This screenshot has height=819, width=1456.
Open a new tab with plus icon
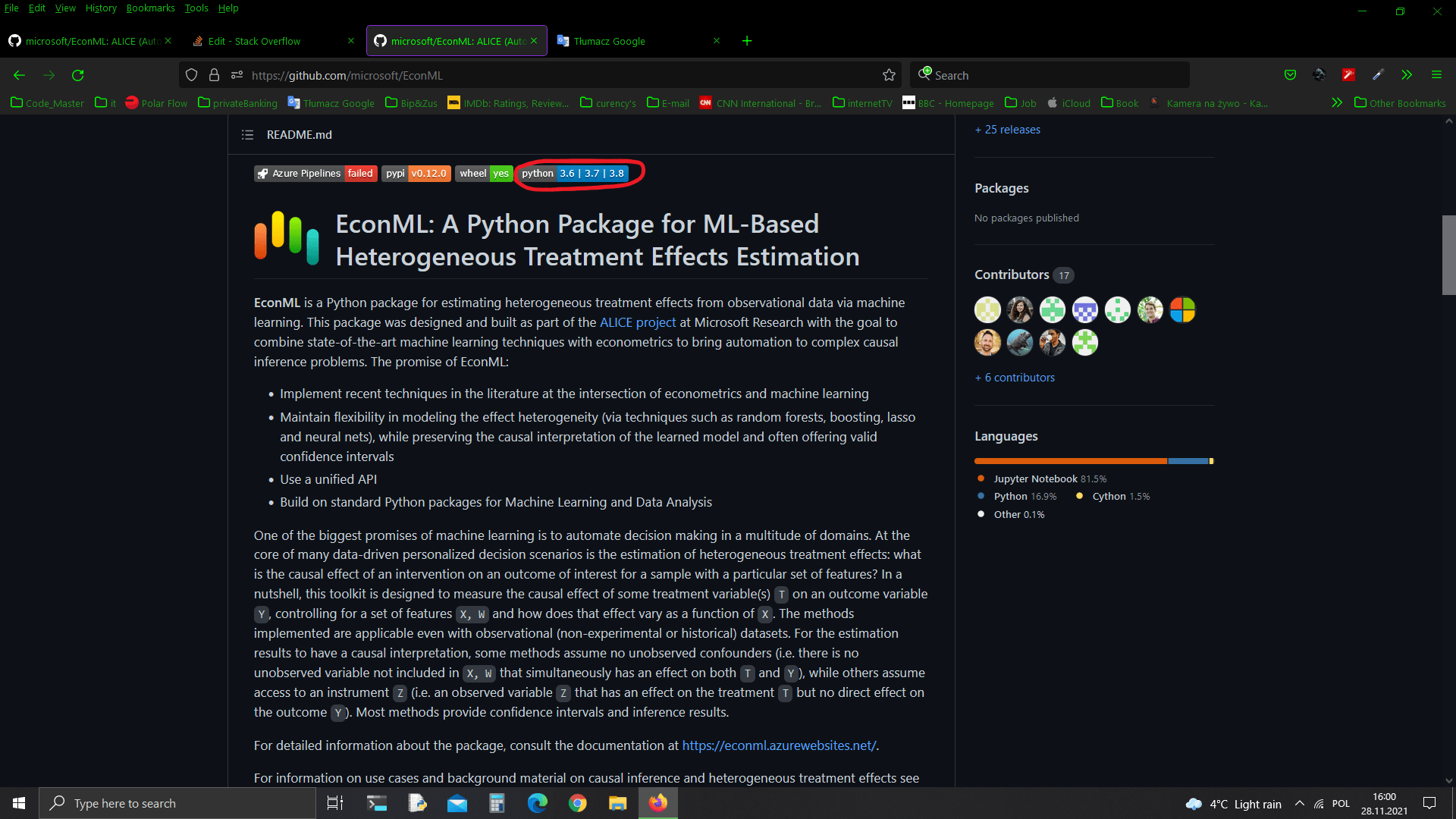(x=747, y=41)
